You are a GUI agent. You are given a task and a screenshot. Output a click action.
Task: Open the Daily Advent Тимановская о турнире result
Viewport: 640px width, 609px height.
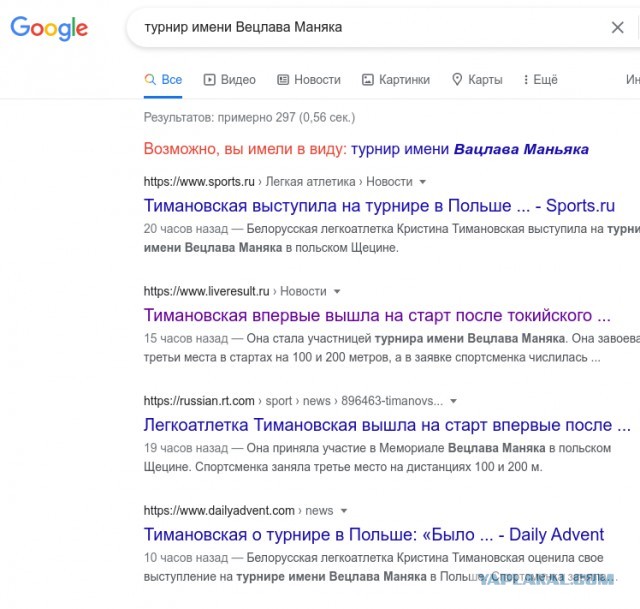(x=374, y=534)
